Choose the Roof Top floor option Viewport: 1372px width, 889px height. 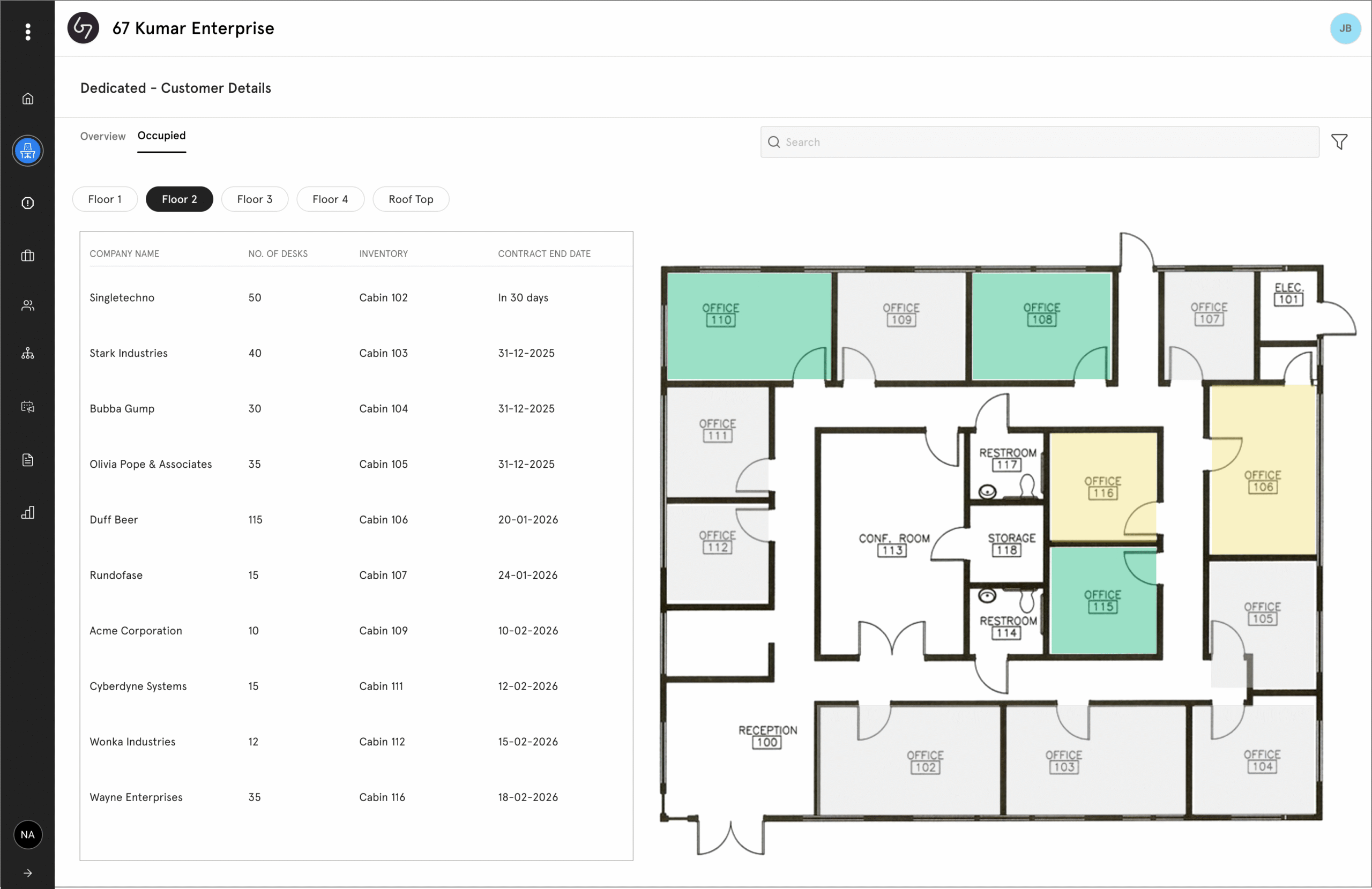(411, 199)
